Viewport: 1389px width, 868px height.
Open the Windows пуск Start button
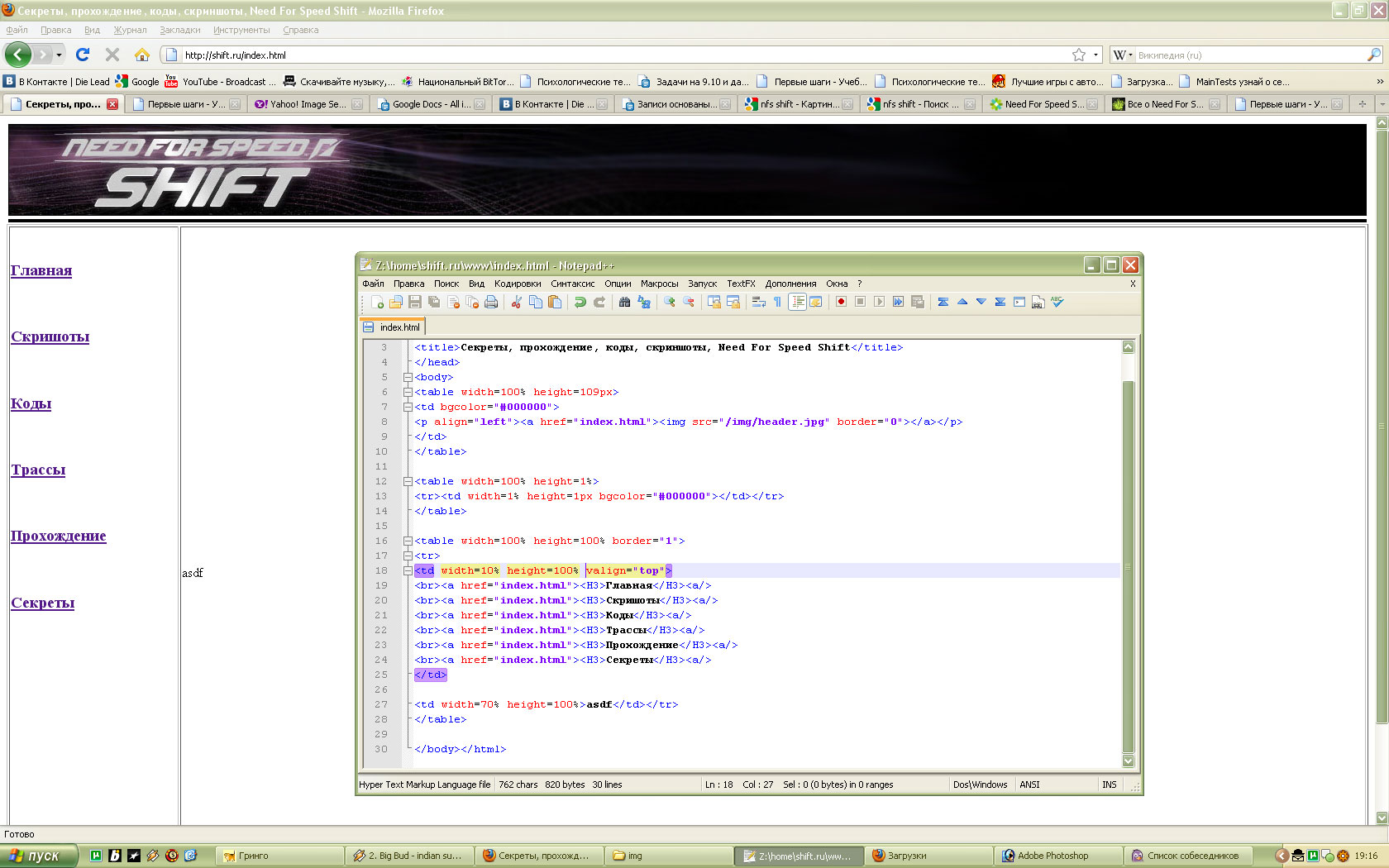[39, 856]
